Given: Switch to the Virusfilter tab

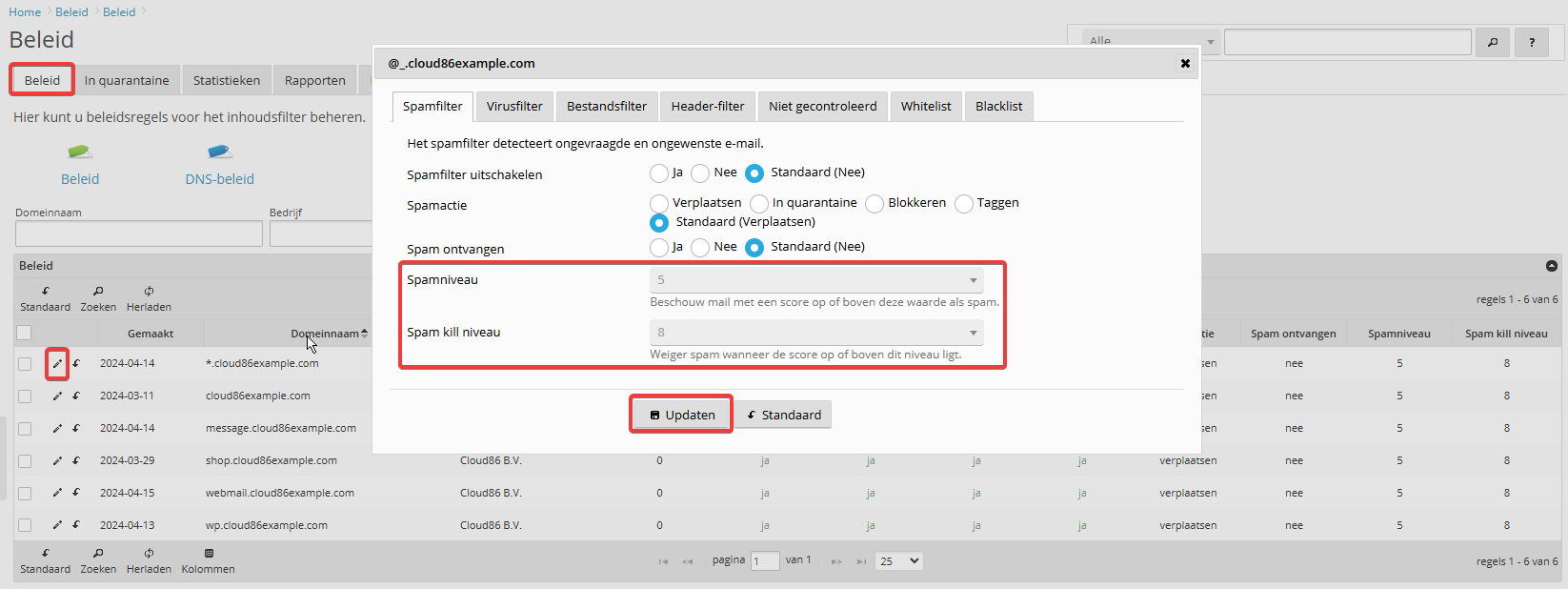Looking at the screenshot, I should pos(514,106).
